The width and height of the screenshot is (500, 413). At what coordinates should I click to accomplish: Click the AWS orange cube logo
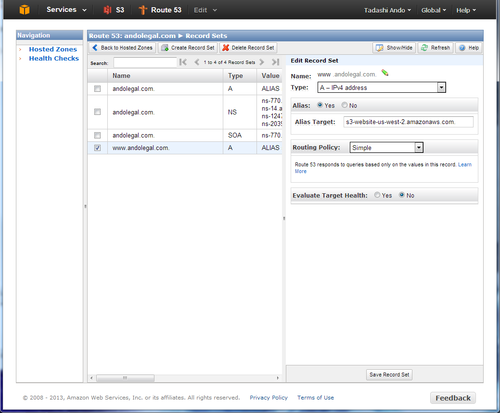[x=24, y=10]
